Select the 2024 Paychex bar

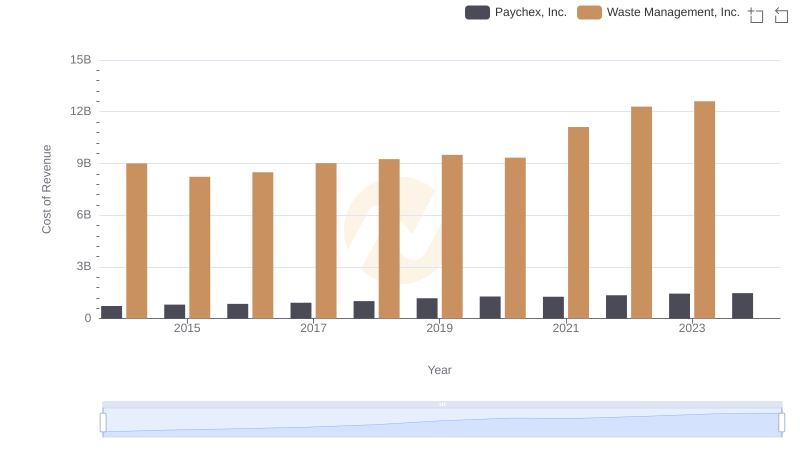pos(742,306)
